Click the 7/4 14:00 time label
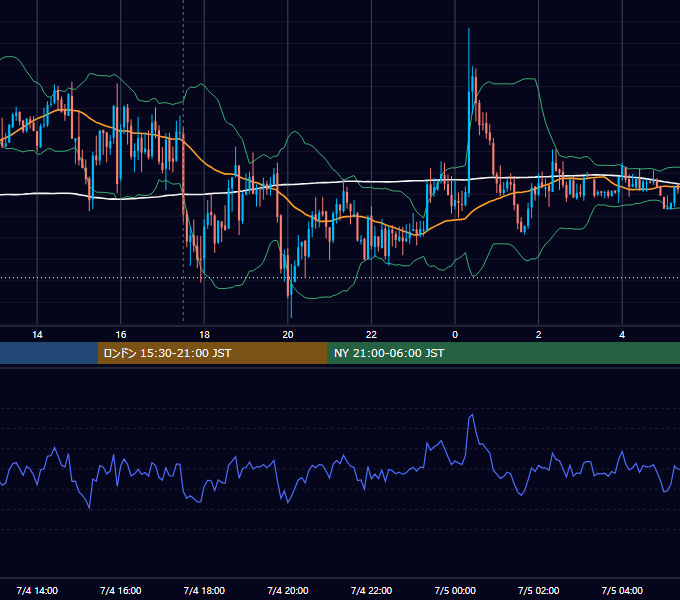Screen dimensions: 680x600 click(x=37, y=590)
